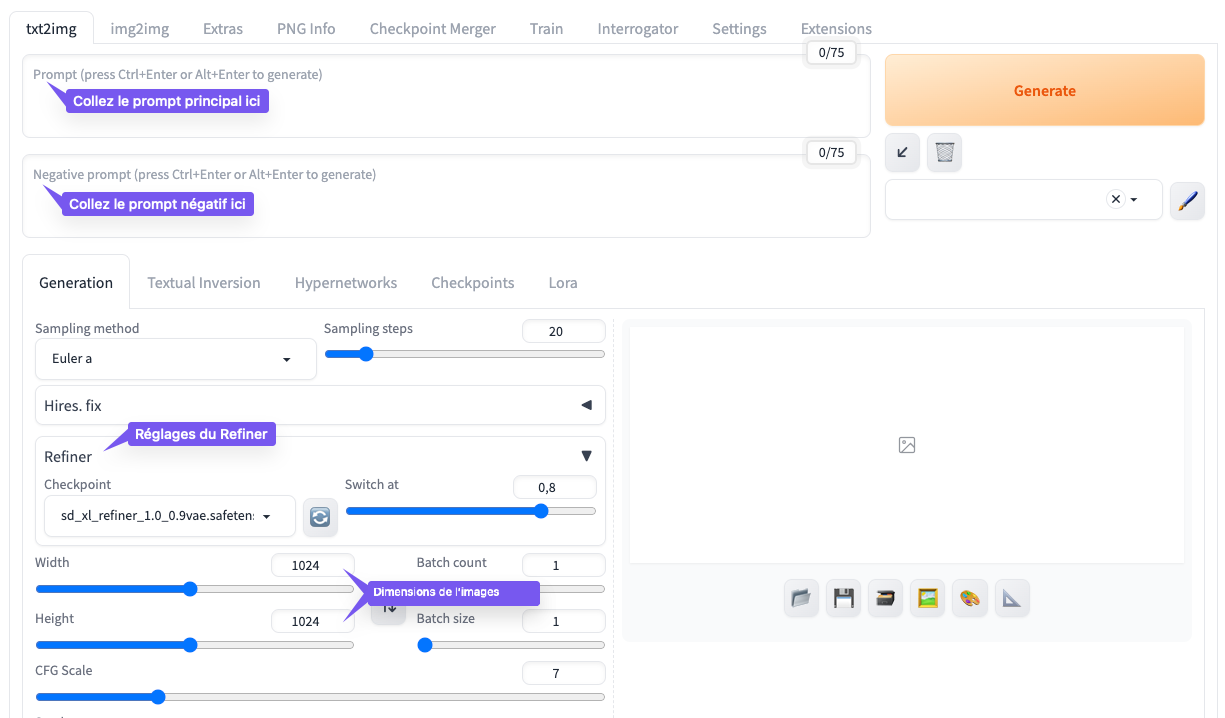The width and height of the screenshot is (1225, 718).
Task: Send image to inpaint using palette icon
Action: click(x=969, y=598)
